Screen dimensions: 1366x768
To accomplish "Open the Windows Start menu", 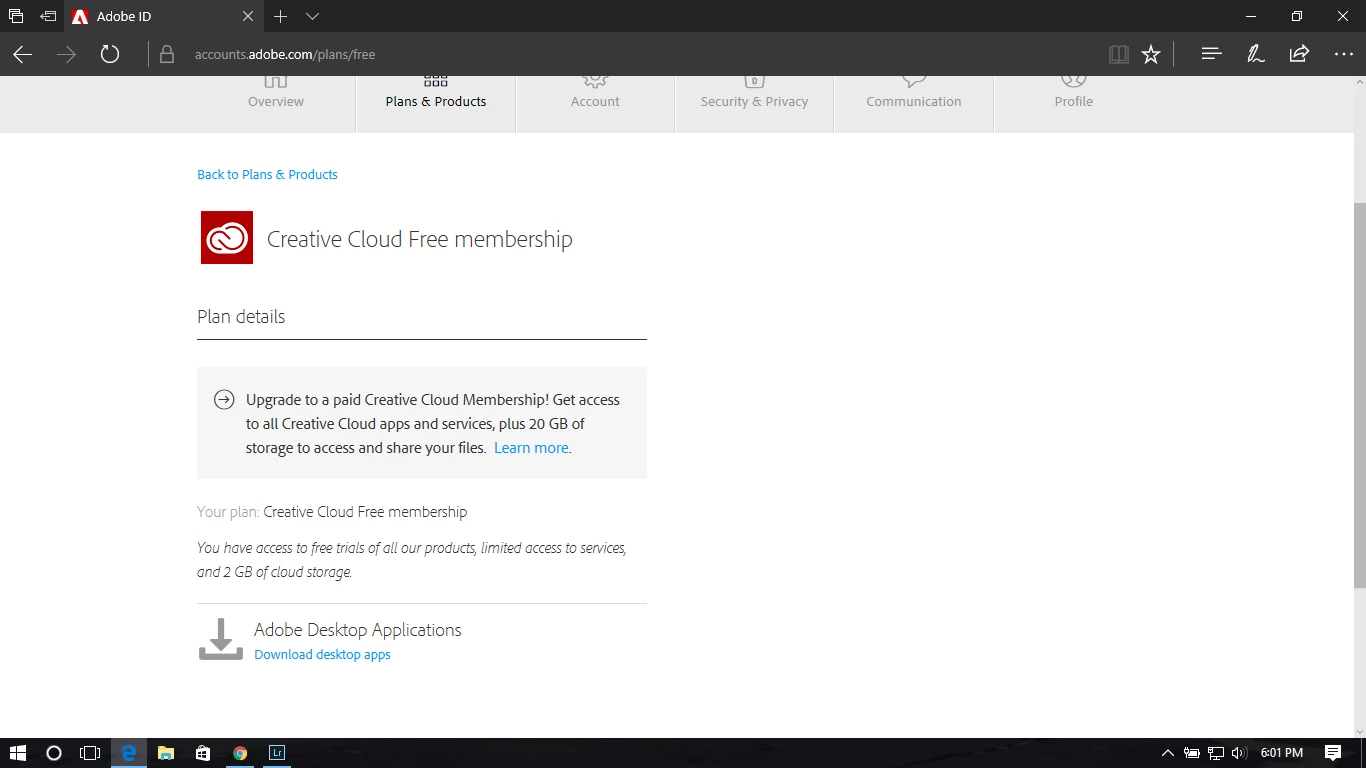I will point(18,753).
